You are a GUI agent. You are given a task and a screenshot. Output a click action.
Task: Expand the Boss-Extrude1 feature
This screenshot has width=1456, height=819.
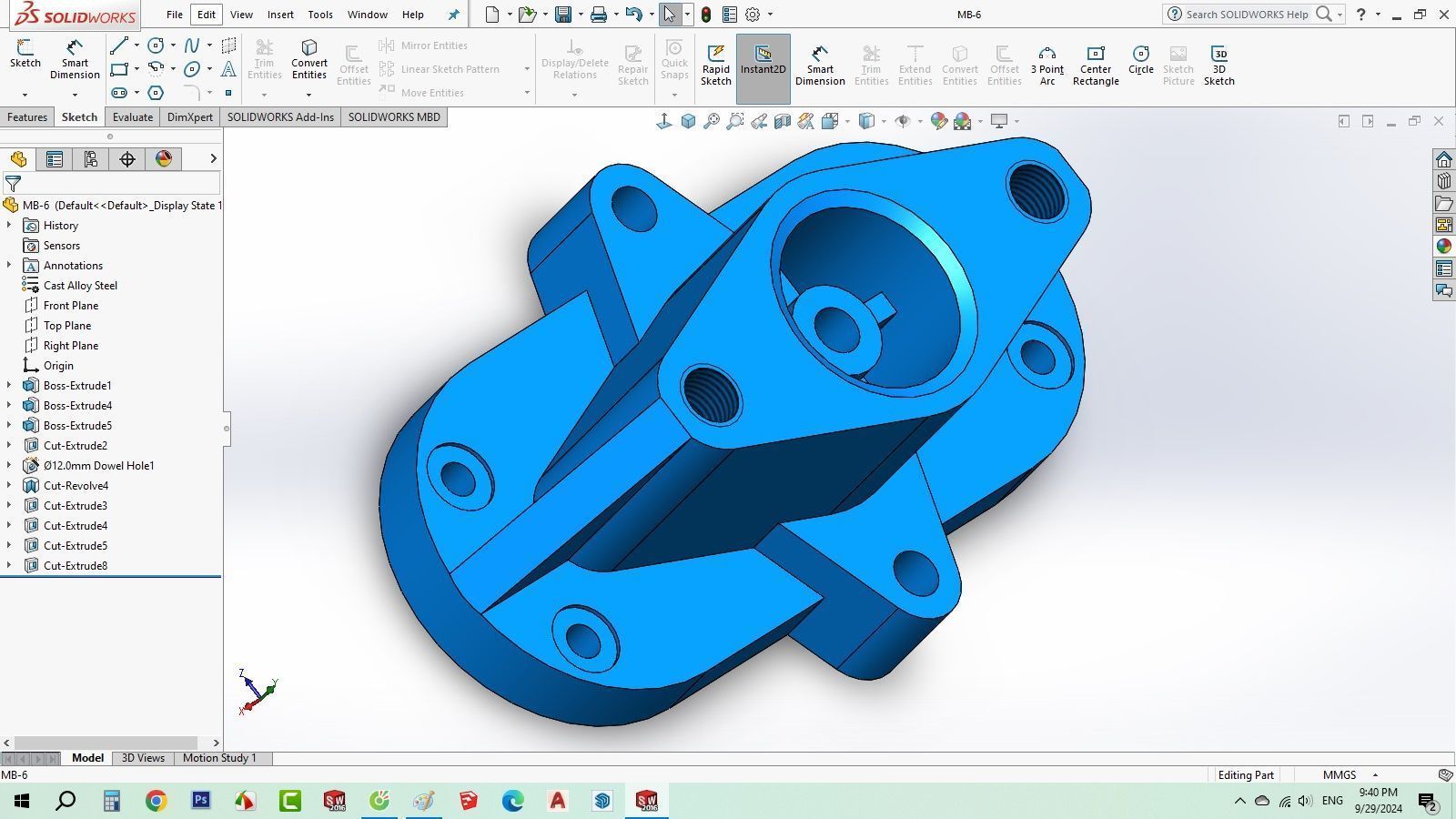(x=9, y=385)
